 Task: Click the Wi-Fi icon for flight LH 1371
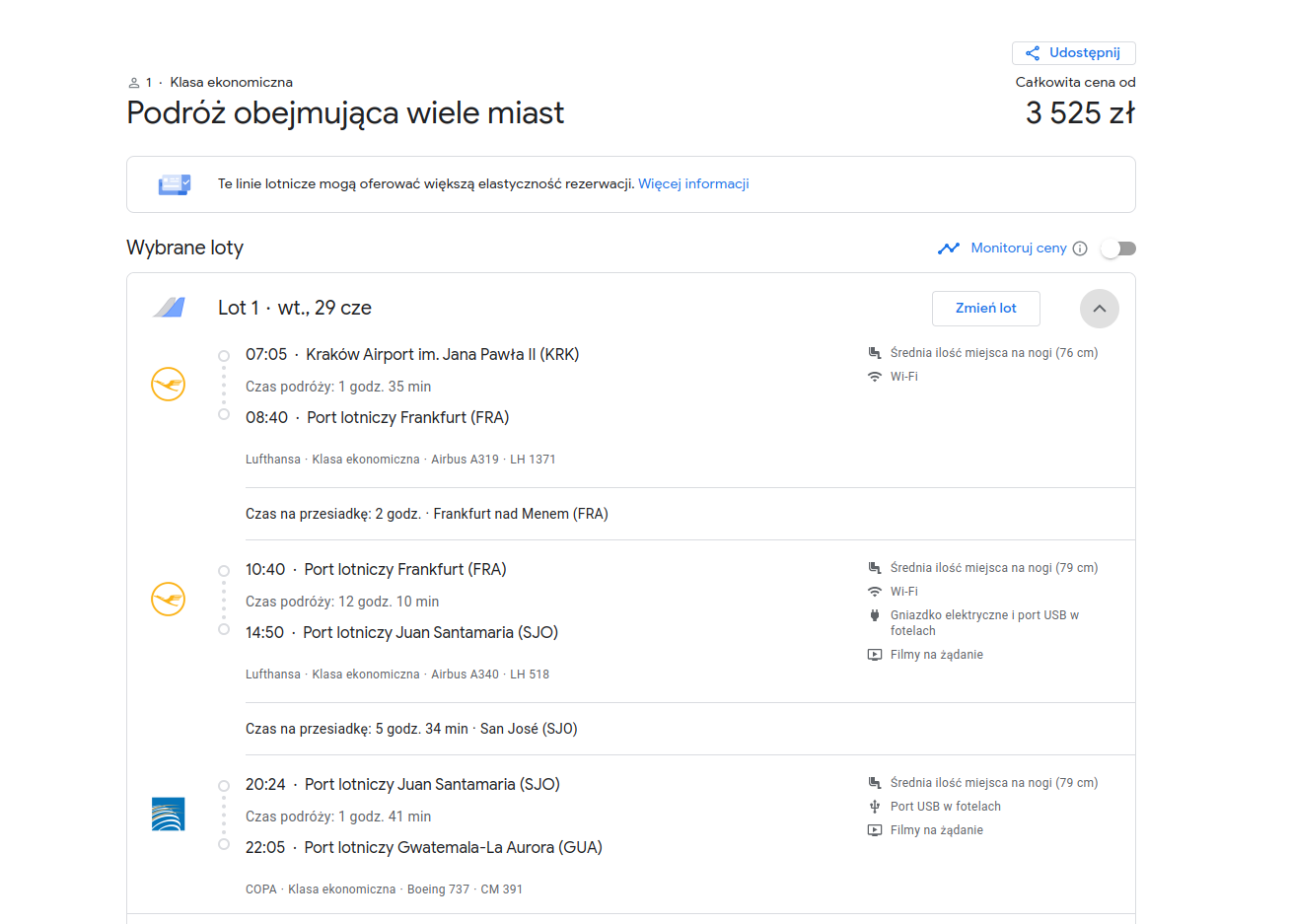pyautogui.click(x=874, y=377)
